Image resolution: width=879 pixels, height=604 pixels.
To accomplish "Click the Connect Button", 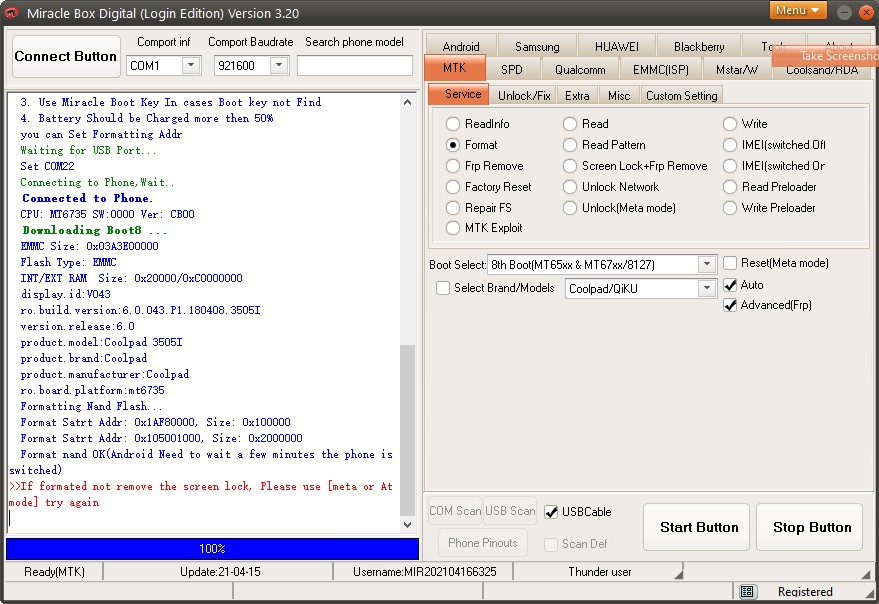I will click(66, 56).
